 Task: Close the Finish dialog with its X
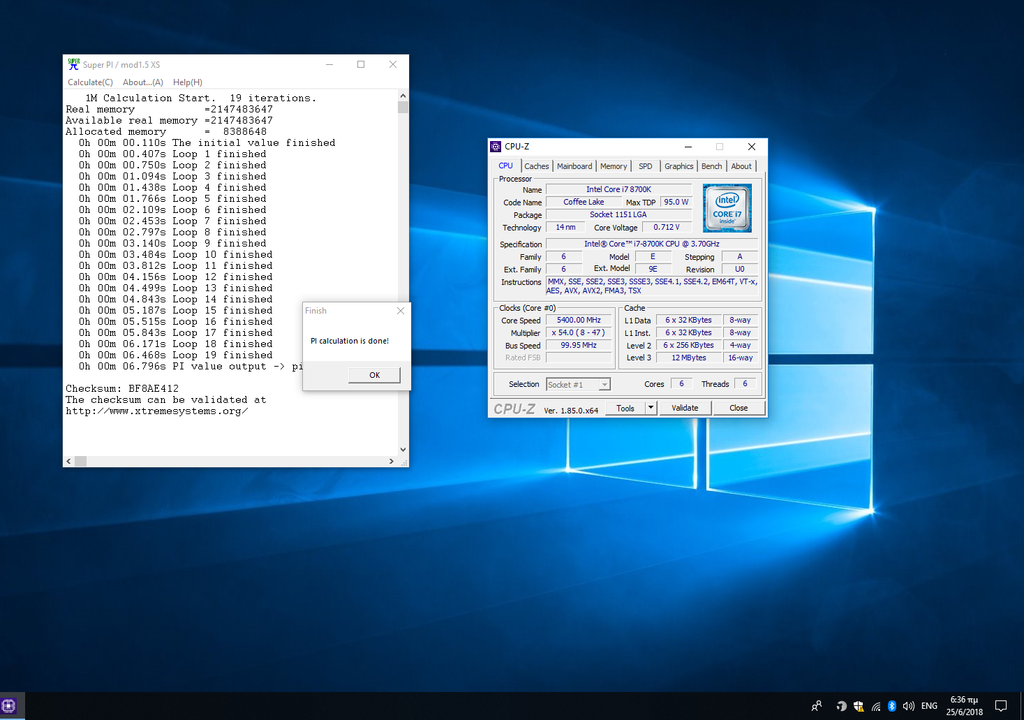(x=400, y=311)
